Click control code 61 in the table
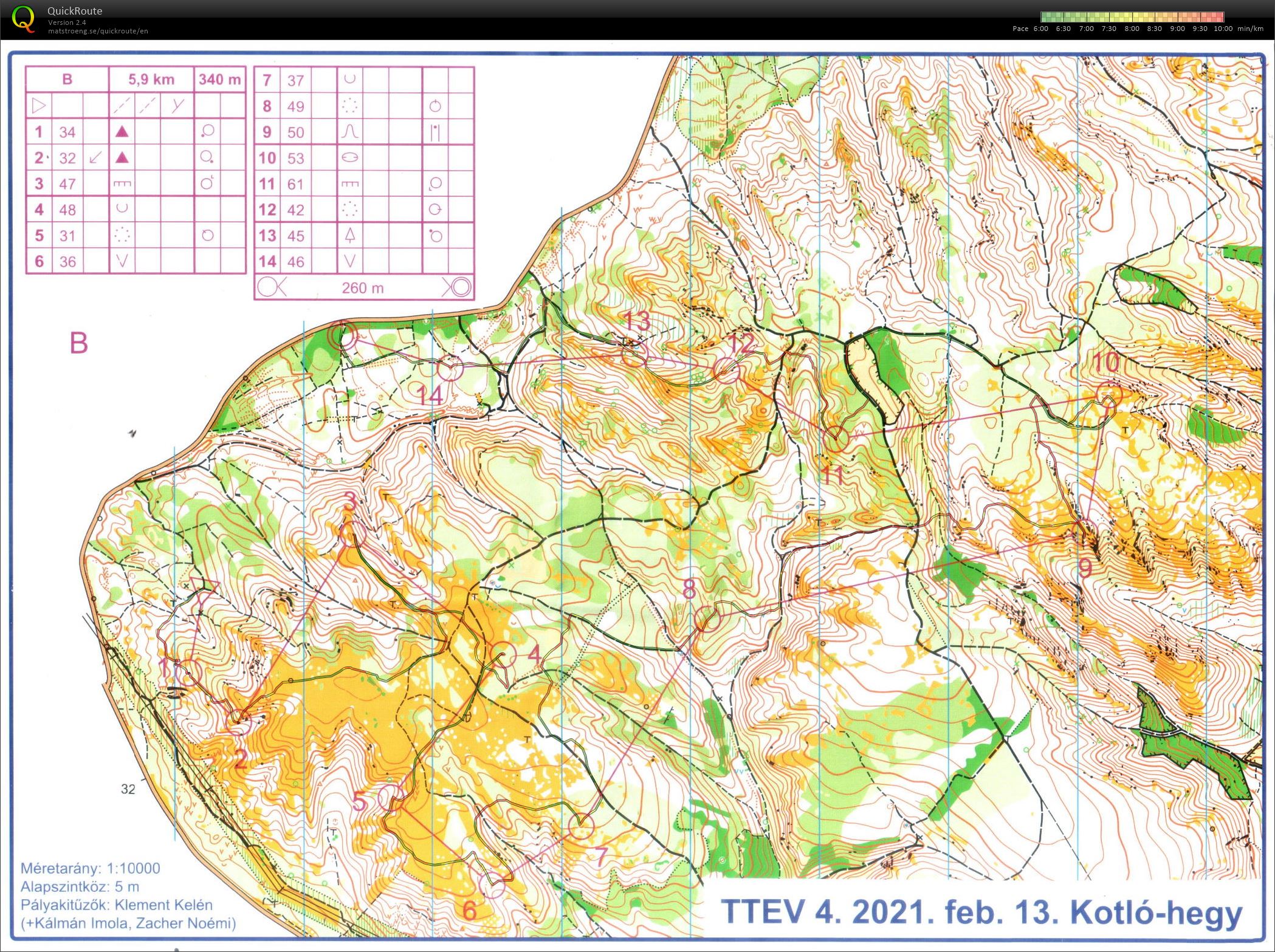Viewport: 1275px width, 952px height. (295, 184)
